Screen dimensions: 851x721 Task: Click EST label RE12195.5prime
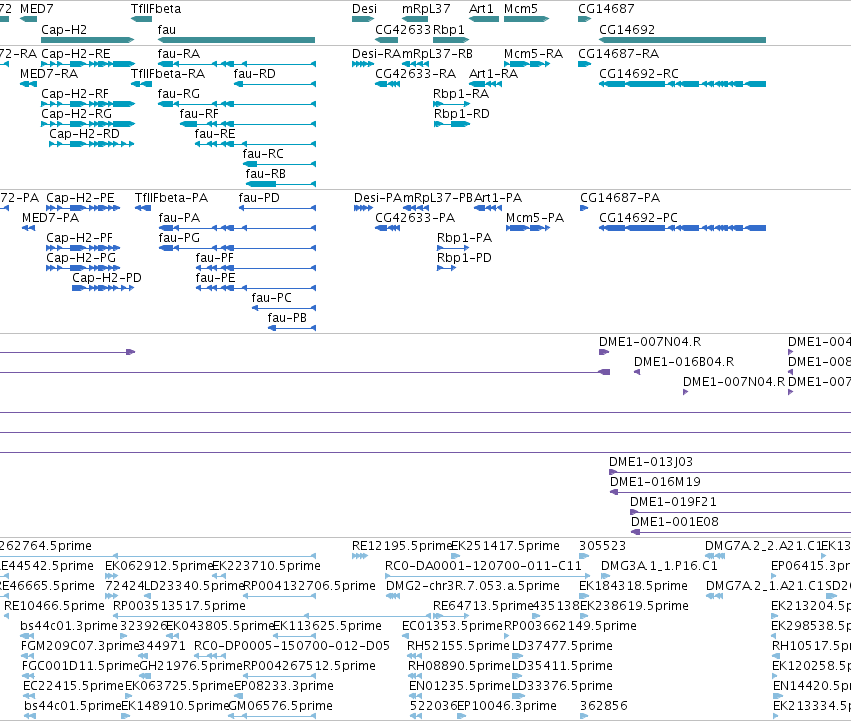tap(402, 546)
